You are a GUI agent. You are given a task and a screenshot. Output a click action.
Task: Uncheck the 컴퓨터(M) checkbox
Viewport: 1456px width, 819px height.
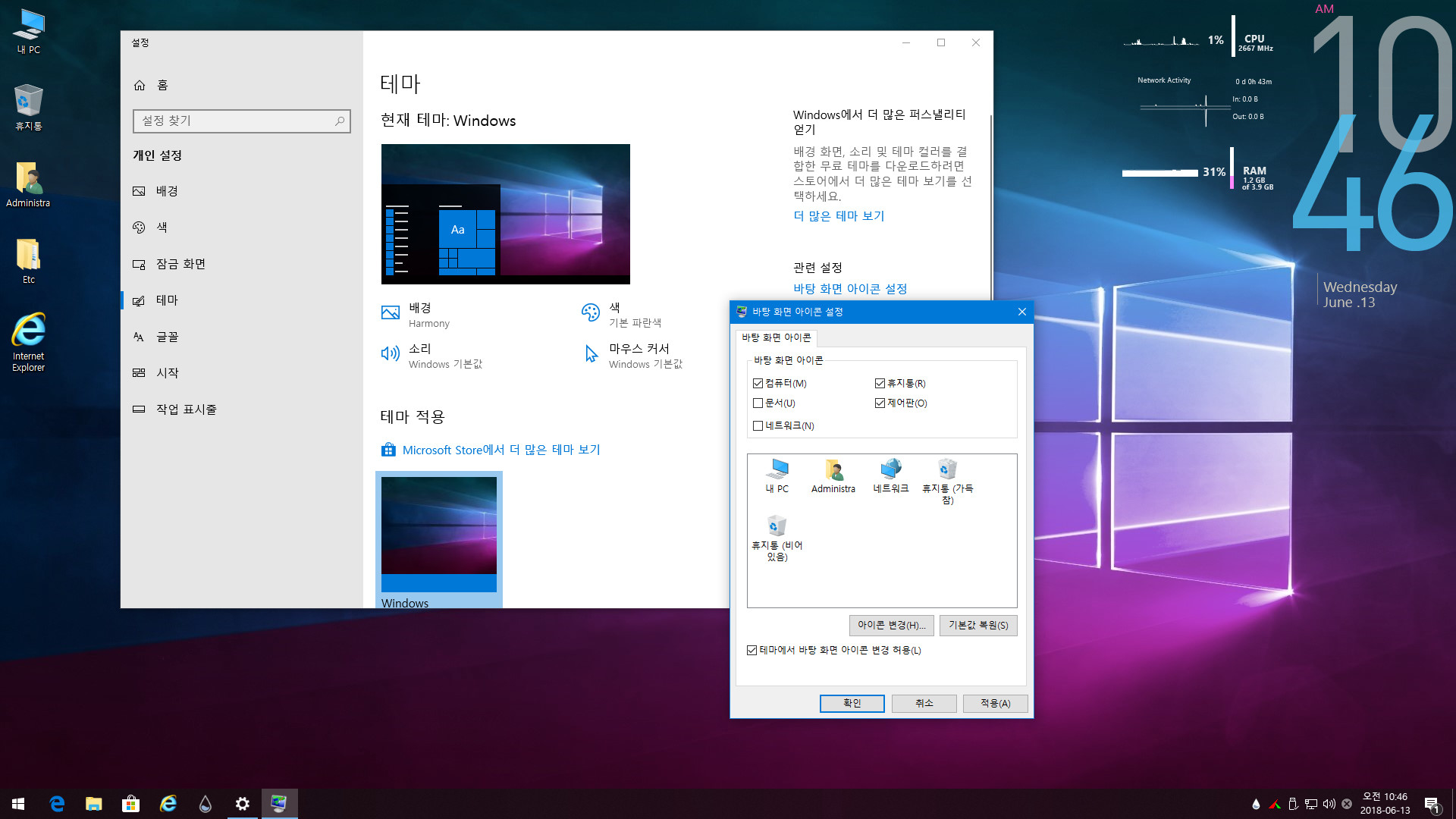point(758,384)
